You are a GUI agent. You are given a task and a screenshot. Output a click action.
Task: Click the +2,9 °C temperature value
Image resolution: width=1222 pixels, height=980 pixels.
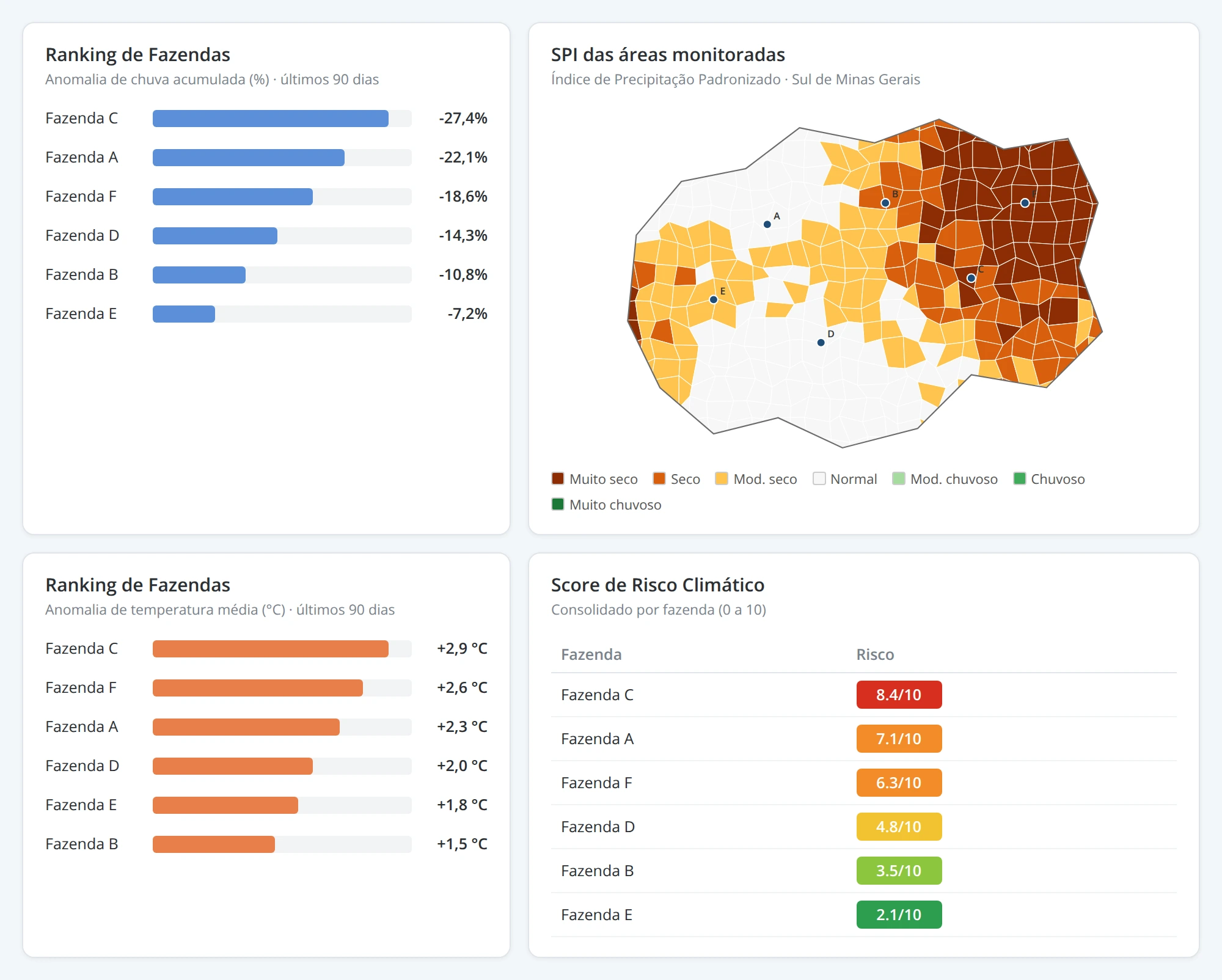462,649
